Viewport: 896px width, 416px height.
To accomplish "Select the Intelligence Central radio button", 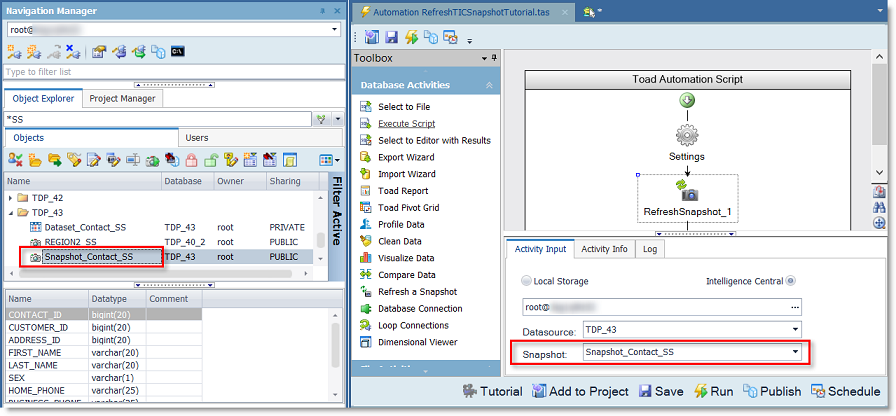I will 791,281.
